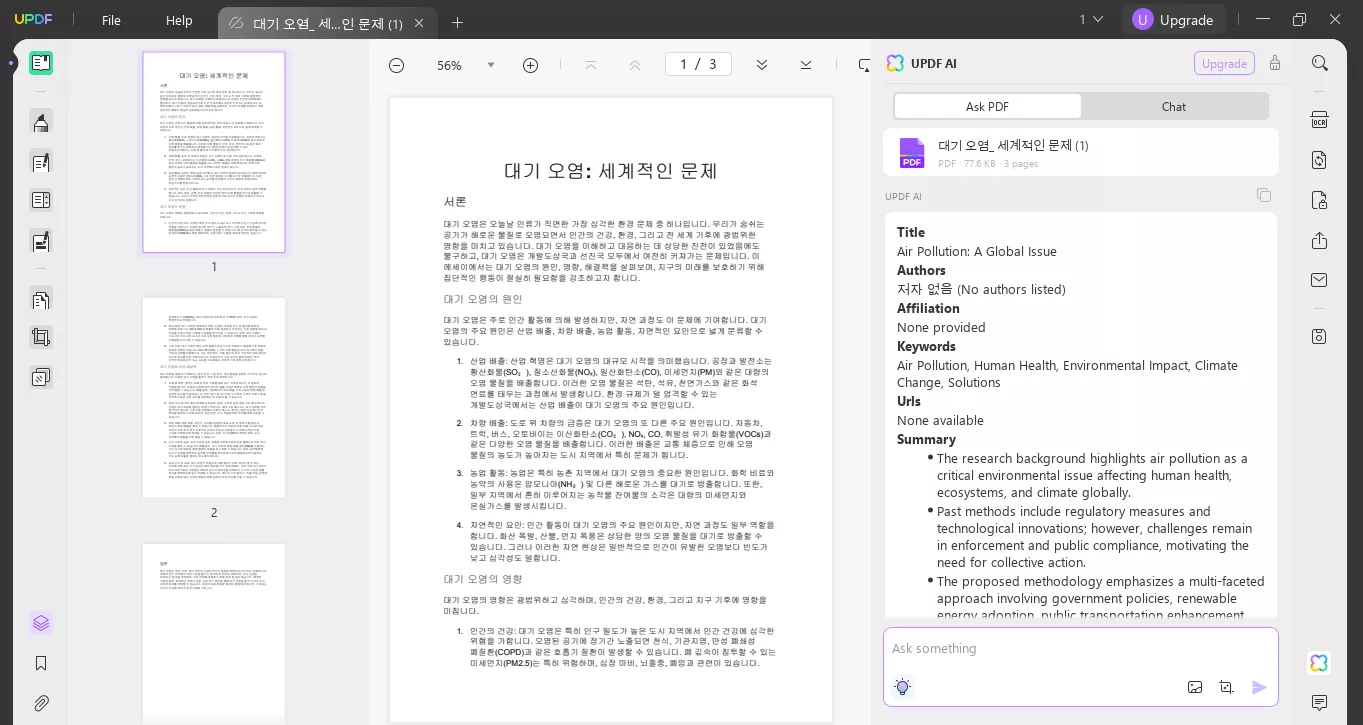Click the 'None provided' affiliation text
The width and height of the screenshot is (1363, 725).
click(941, 327)
